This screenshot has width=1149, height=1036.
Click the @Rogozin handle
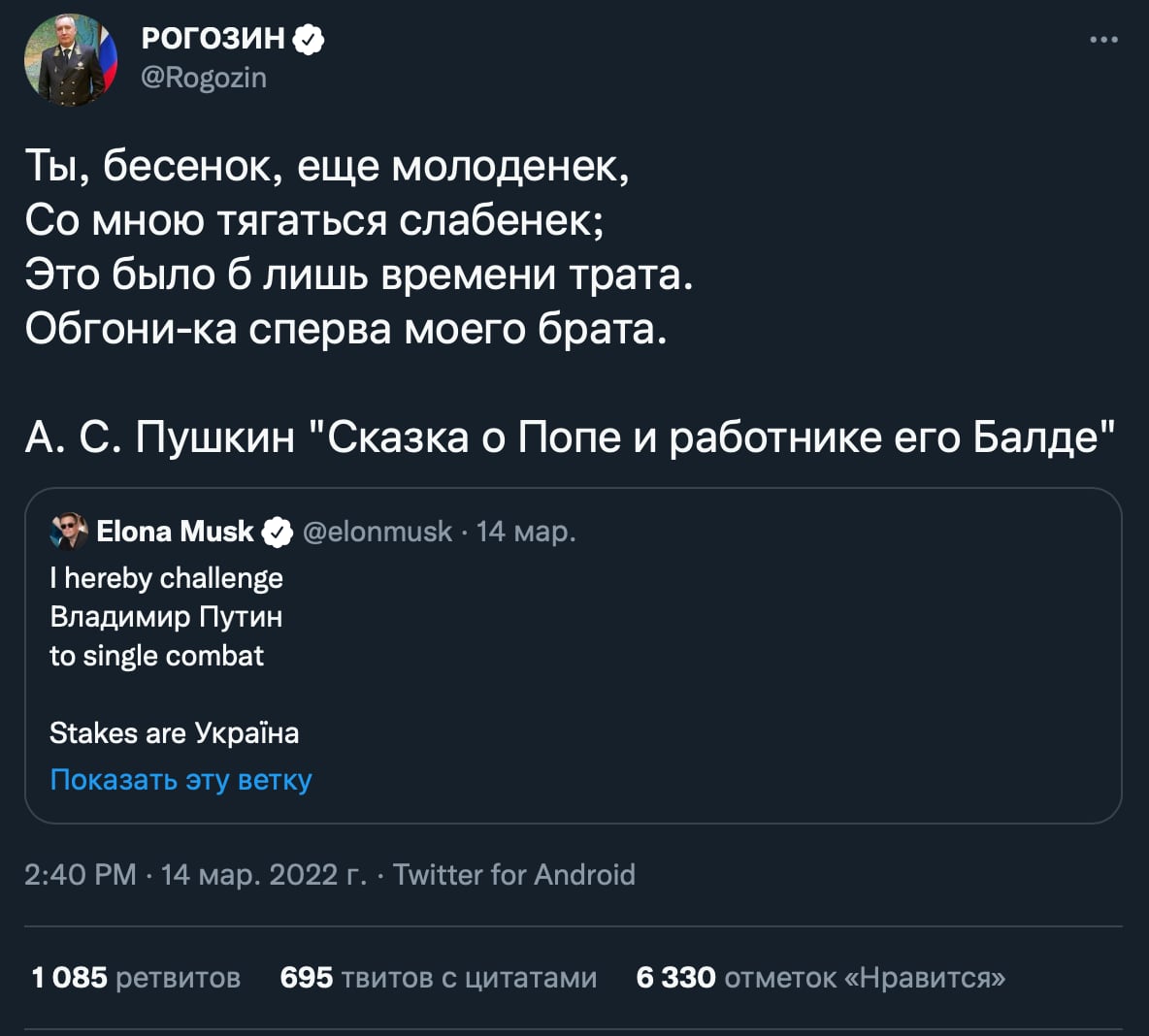pos(204,78)
